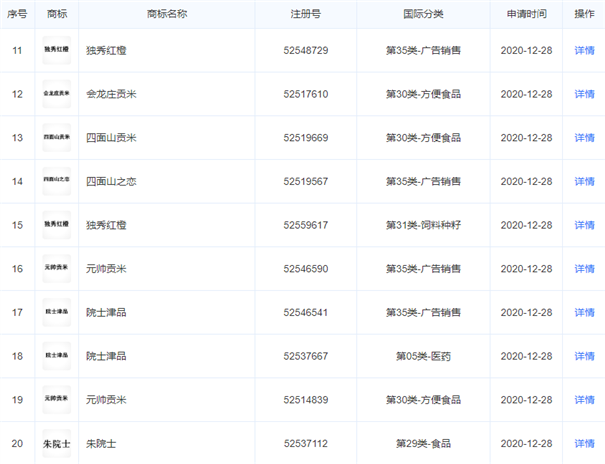
Task: Click the 独秀红橙 logo thumbnail in row 11
Action: coord(56,50)
